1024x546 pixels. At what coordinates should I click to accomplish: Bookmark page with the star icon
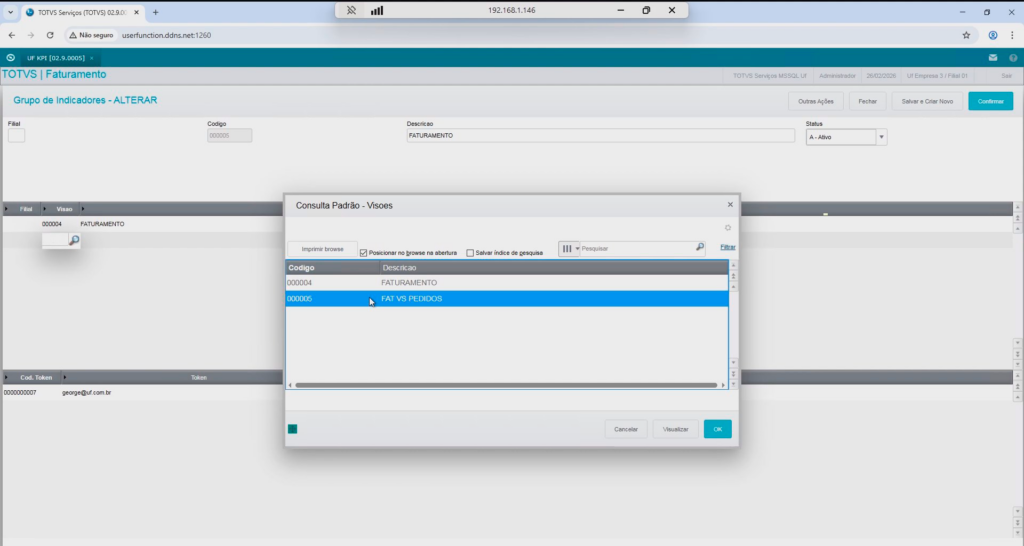966,34
